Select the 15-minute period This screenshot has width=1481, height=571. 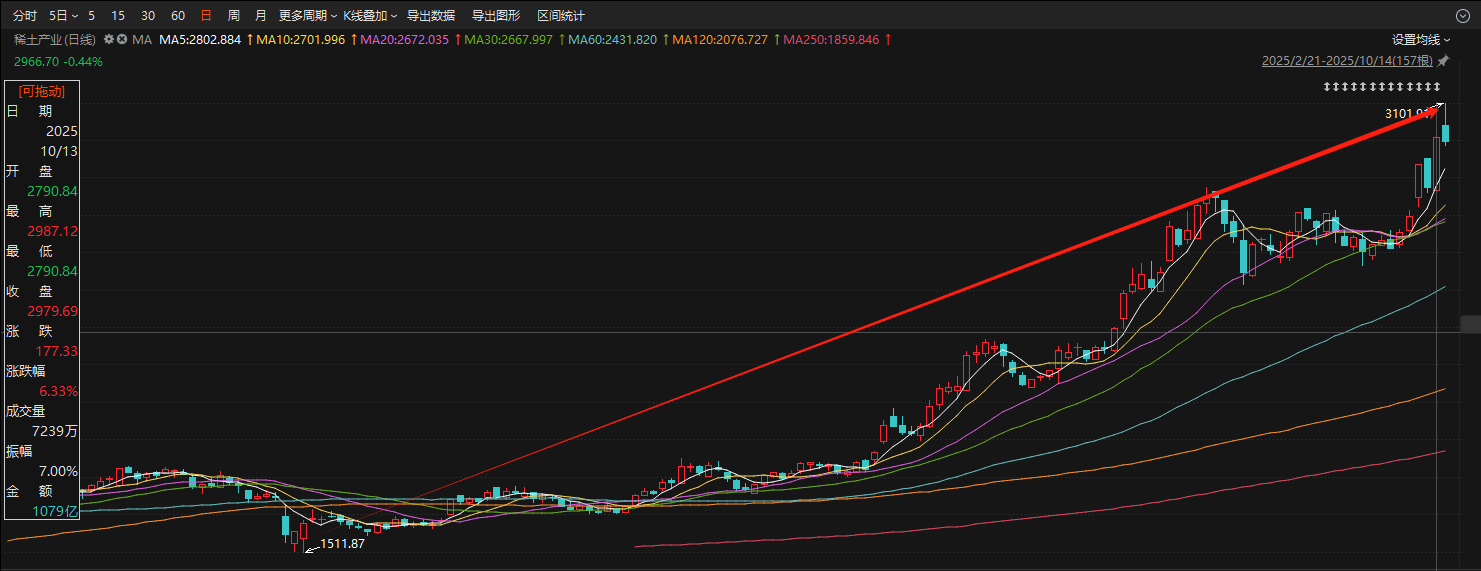coord(118,16)
